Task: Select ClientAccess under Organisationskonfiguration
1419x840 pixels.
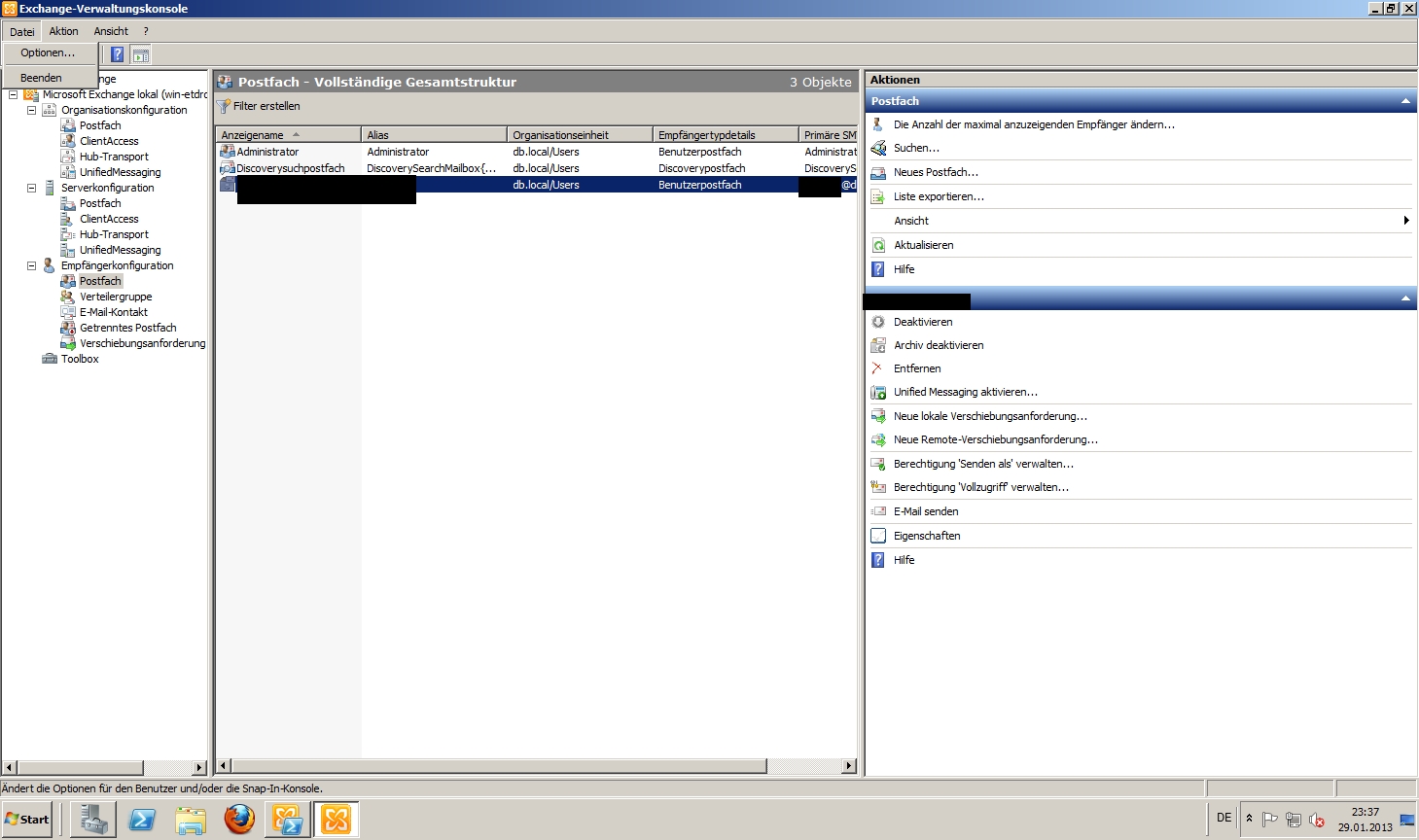Action: [109, 141]
